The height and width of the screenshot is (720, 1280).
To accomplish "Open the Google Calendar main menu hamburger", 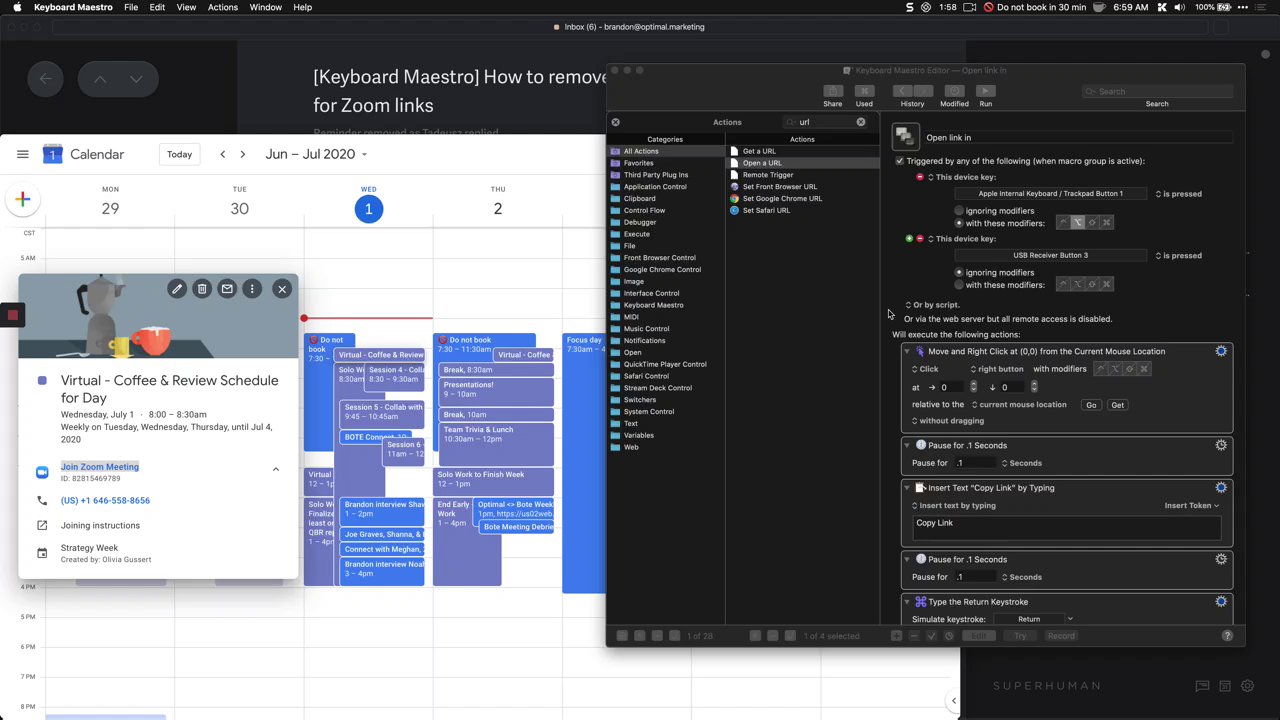I will (22, 154).
